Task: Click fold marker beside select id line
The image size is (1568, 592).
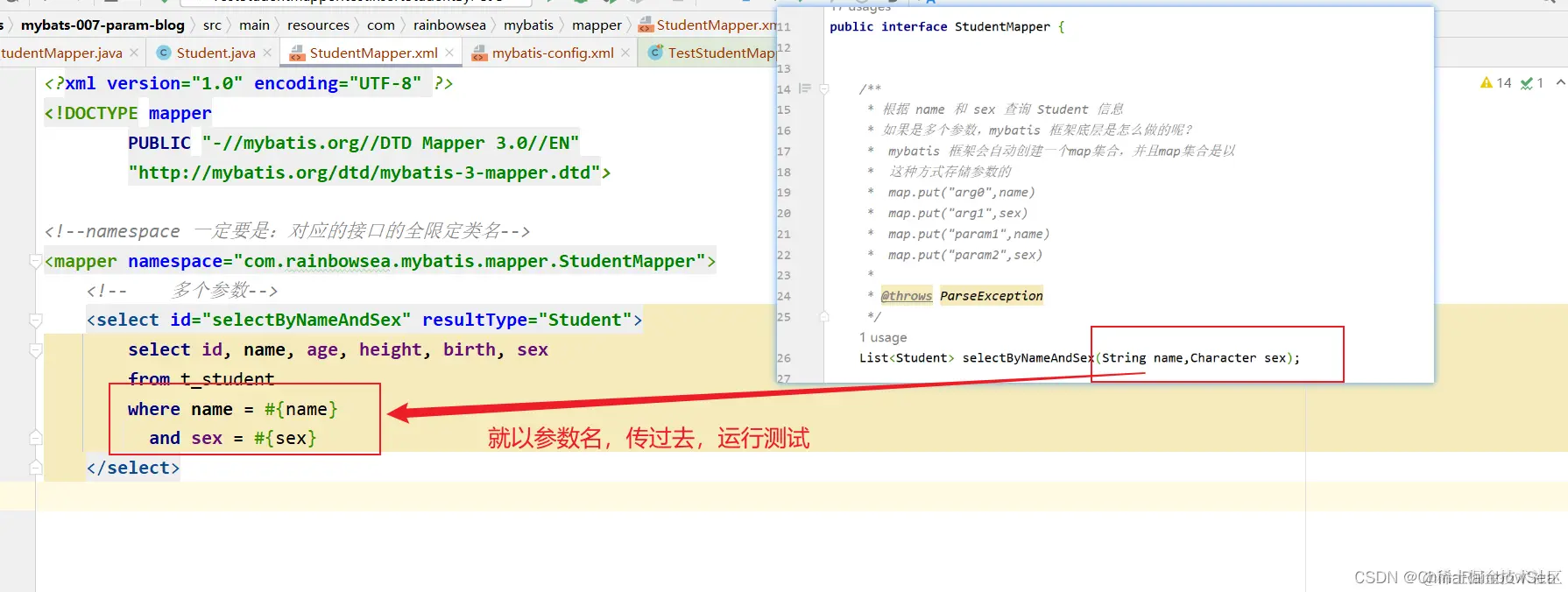Action: coord(36,320)
